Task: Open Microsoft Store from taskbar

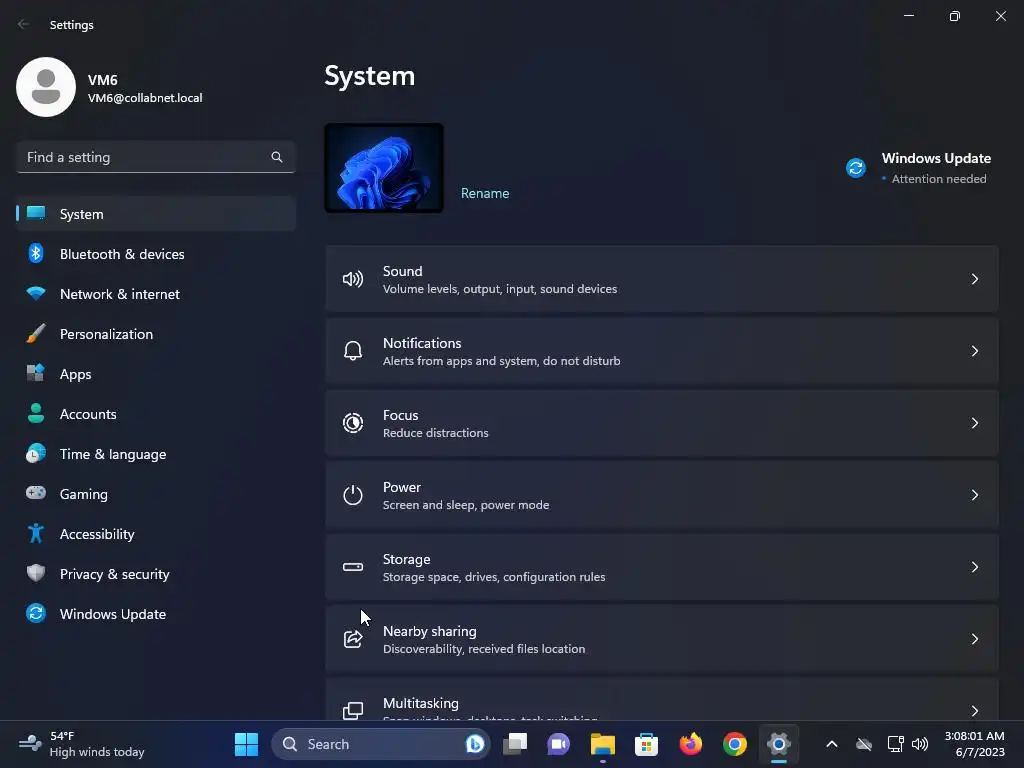Action: pos(646,744)
